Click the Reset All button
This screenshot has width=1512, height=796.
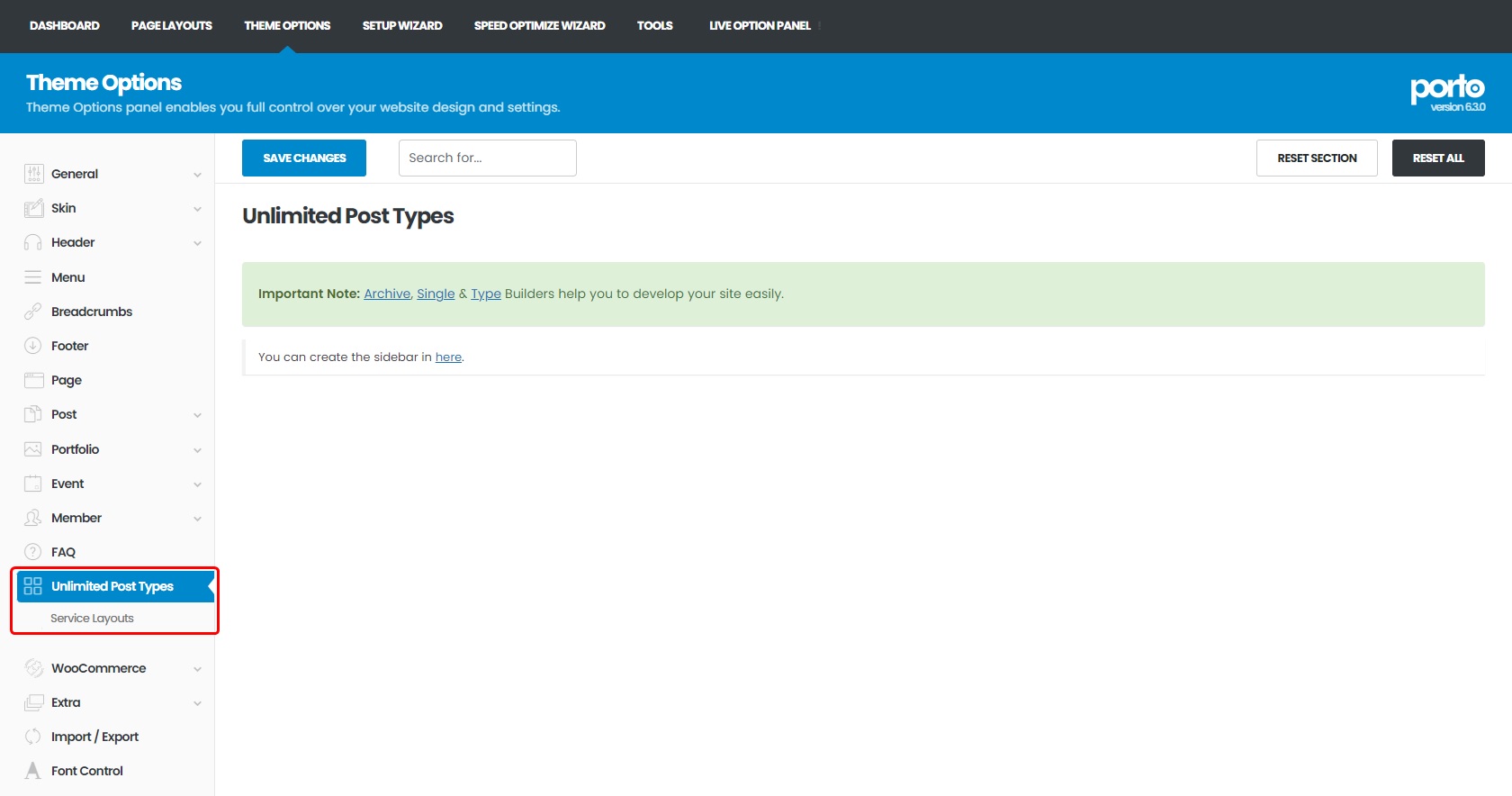1437,158
